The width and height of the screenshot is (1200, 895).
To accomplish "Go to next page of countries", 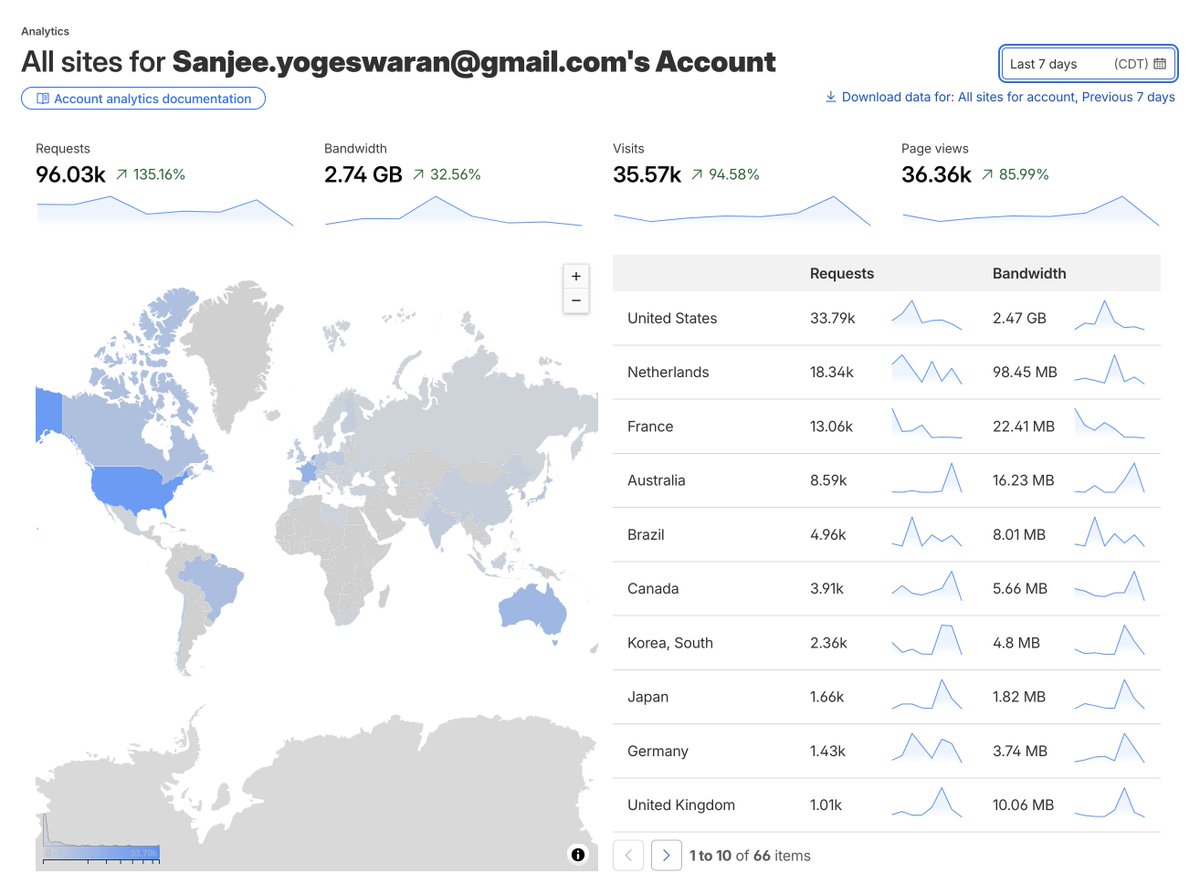I will tap(667, 855).
